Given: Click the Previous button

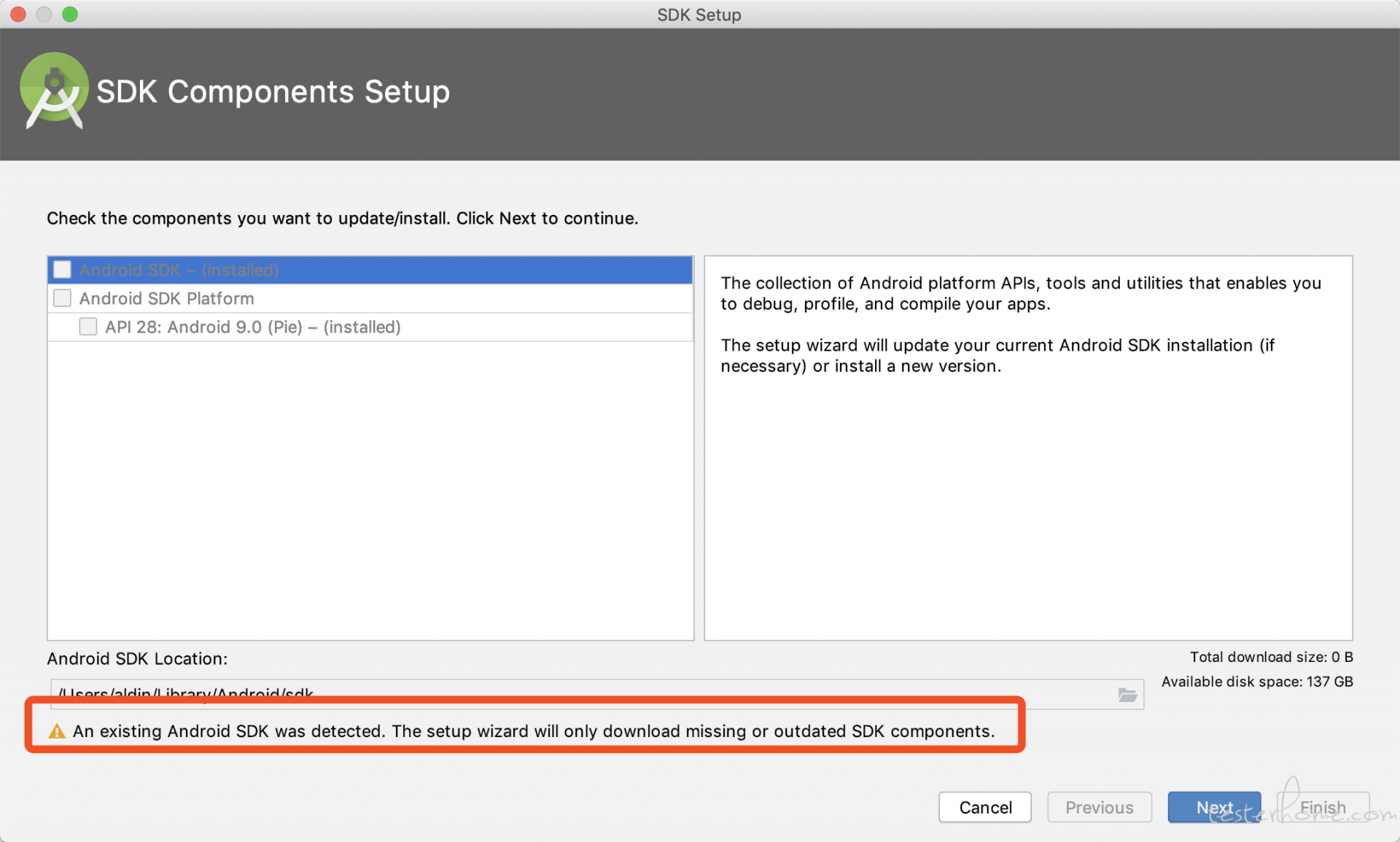Looking at the screenshot, I should (x=1100, y=807).
